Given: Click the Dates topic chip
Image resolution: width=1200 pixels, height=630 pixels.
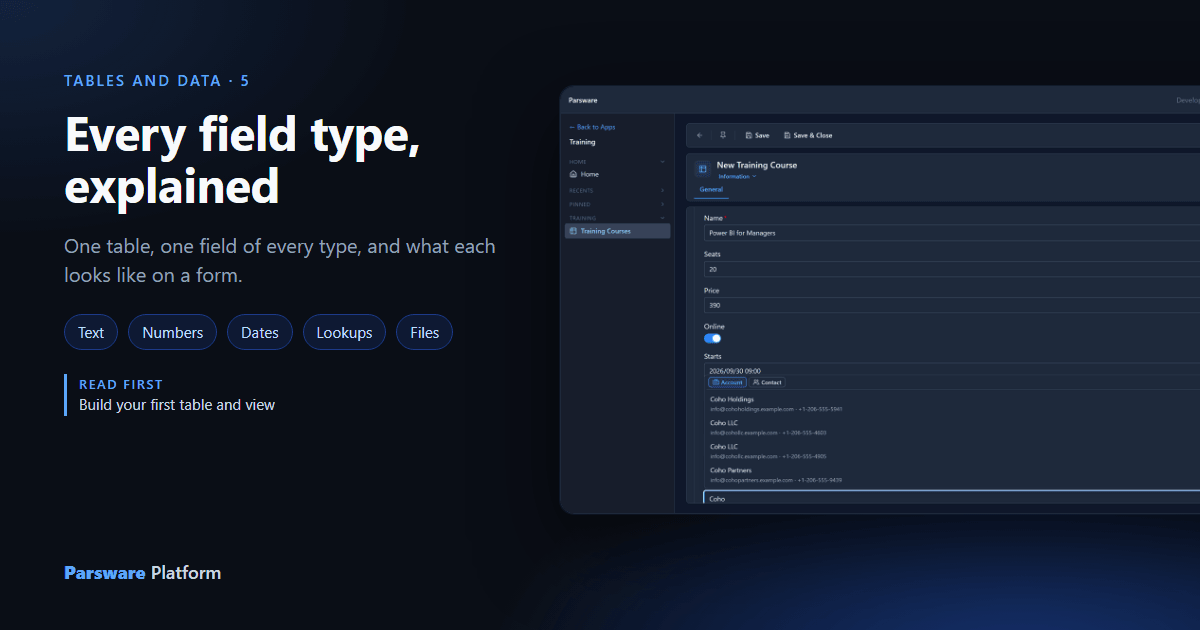Looking at the screenshot, I should click(260, 333).
